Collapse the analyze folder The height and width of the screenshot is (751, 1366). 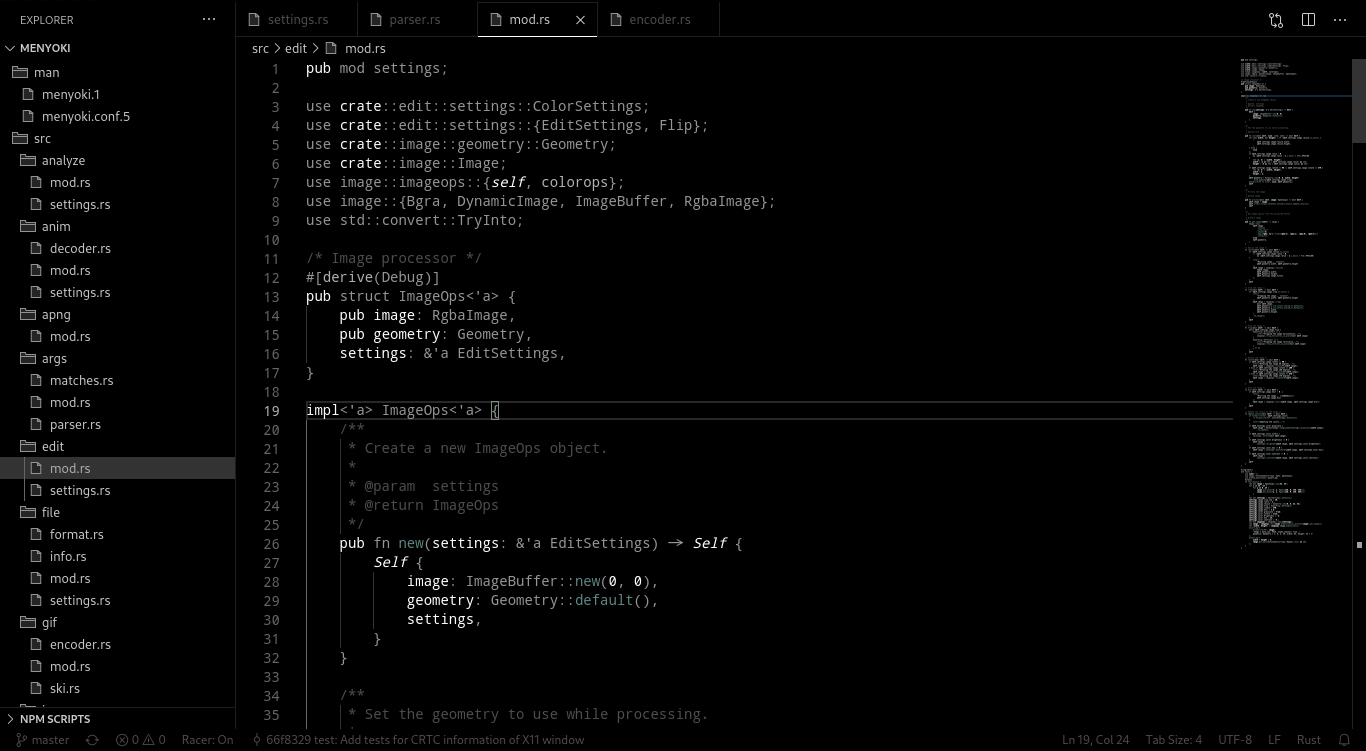point(117,160)
